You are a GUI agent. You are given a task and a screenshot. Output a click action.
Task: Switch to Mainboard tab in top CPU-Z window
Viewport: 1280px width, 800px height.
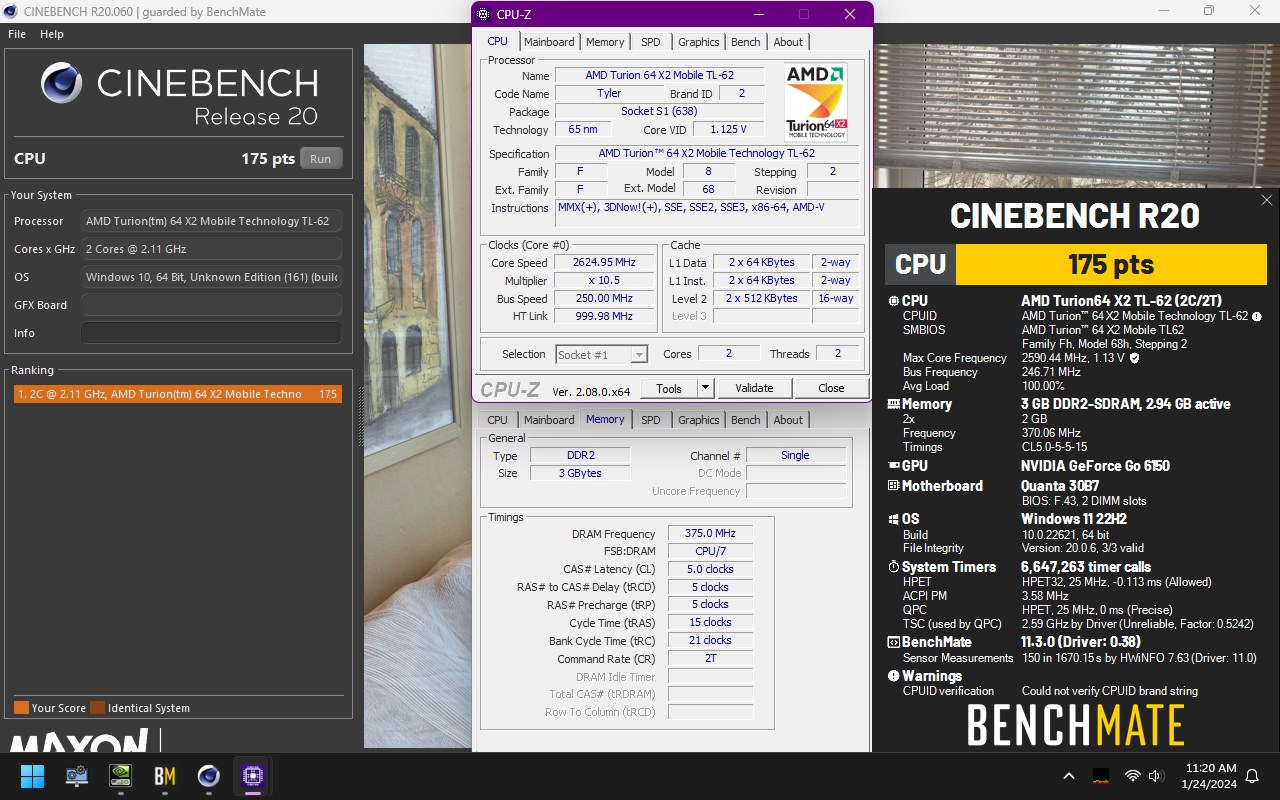[549, 42]
